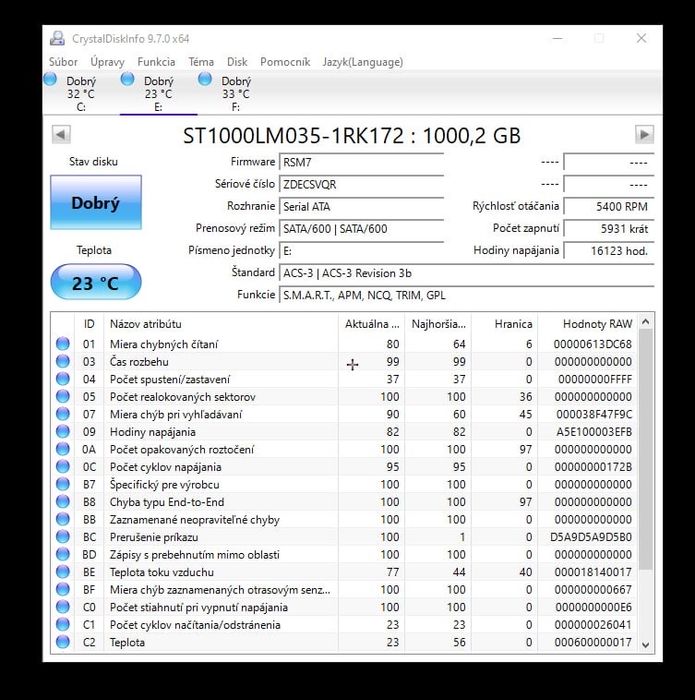Click the Dobrý health status button
Screen dimensions: 695x700
pos(96,202)
